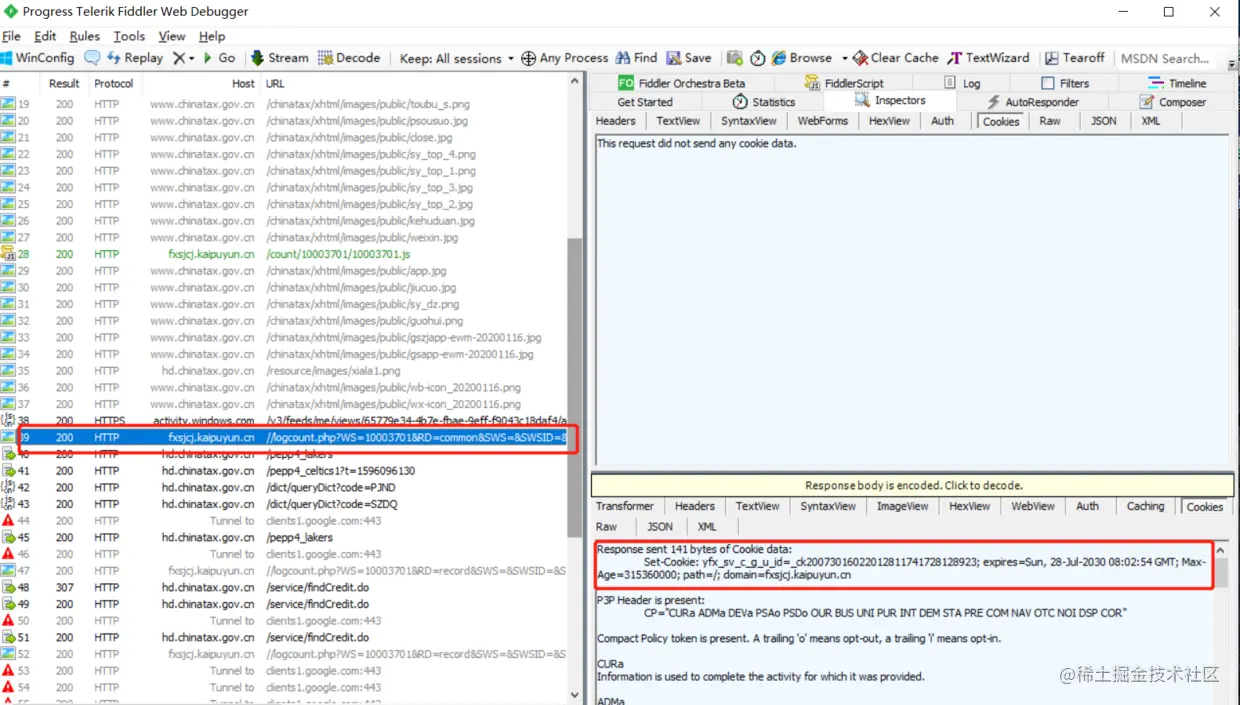The height and width of the screenshot is (705, 1240).
Task: Click the yellow decode response bar
Action: click(914, 485)
